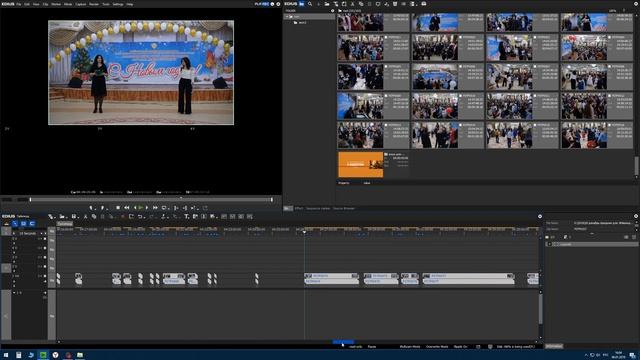Click the Rewind button in the player
Screen dimensions: 640x360
pos(127,208)
